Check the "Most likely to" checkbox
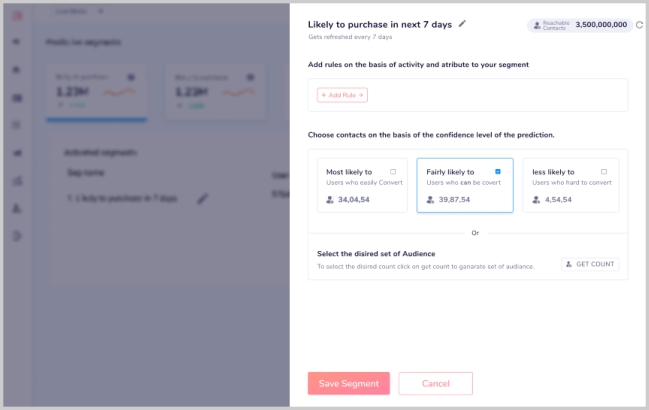The height and width of the screenshot is (410, 649). click(x=393, y=172)
